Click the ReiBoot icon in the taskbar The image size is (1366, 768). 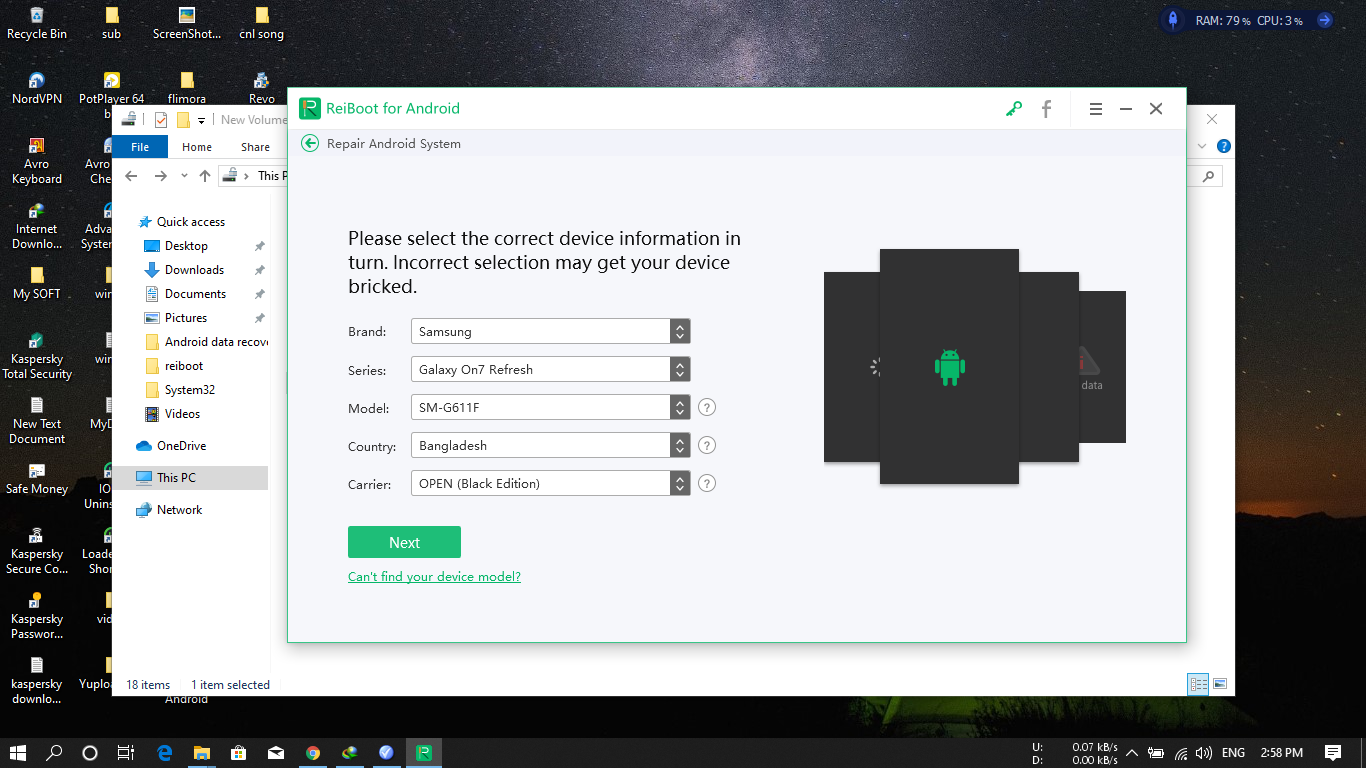point(424,753)
